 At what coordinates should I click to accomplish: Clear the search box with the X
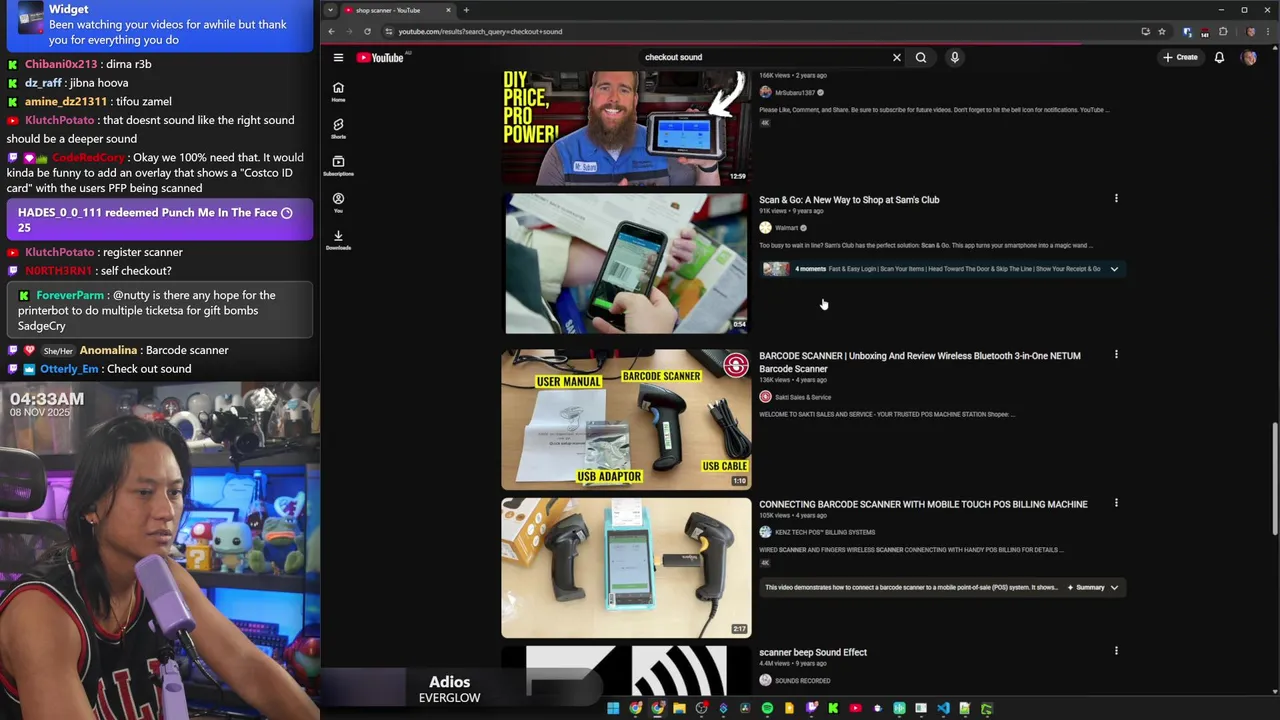[x=897, y=58]
